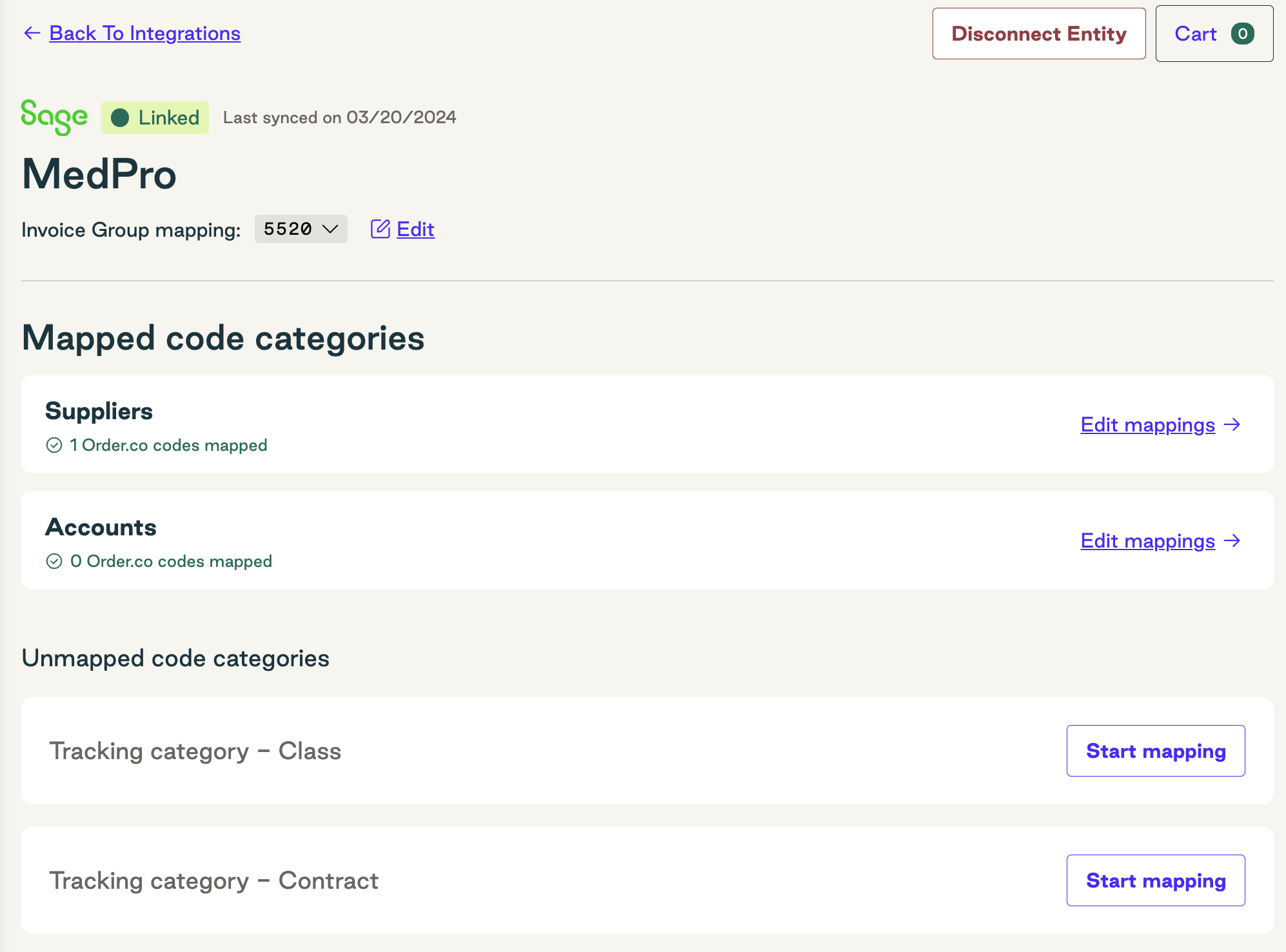Click the check circle icon in Accounts row
The width and height of the screenshot is (1286, 952).
pos(54,561)
